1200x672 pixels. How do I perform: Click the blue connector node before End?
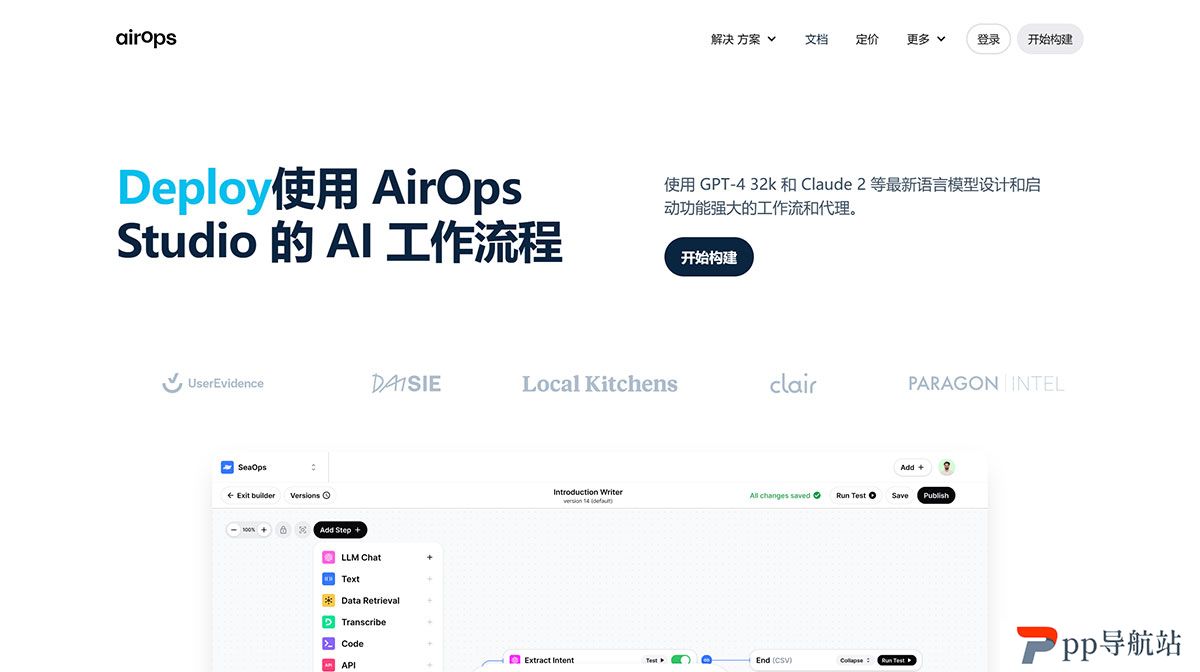tap(706, 660)
